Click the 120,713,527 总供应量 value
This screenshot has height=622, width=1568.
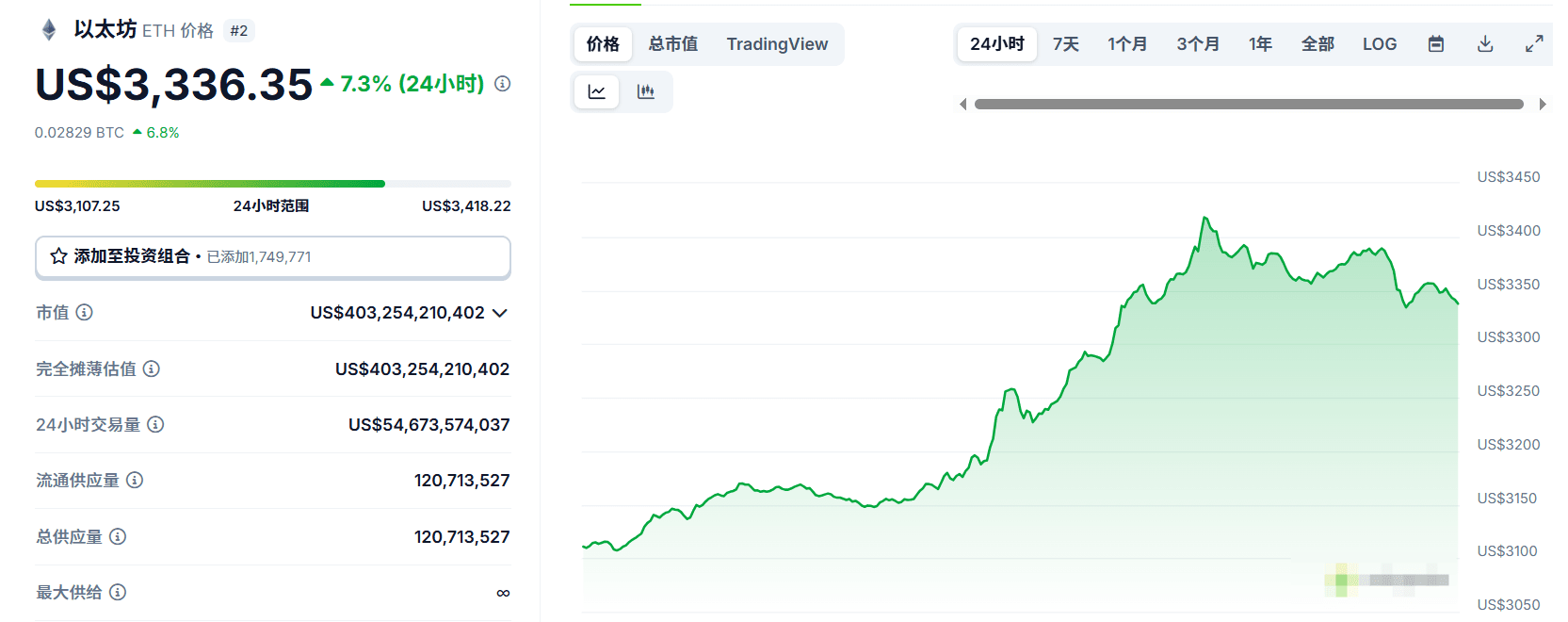[x=461, y=537]
